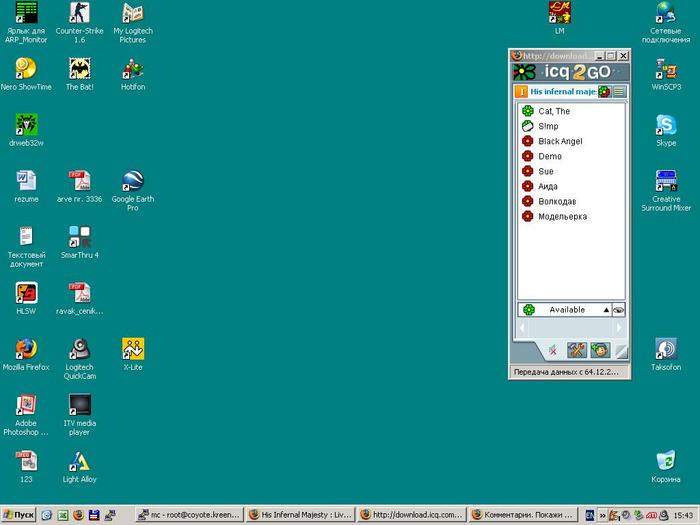
Task: Click the SmarThru 4 icon
Action: click(x=79, y=237)
